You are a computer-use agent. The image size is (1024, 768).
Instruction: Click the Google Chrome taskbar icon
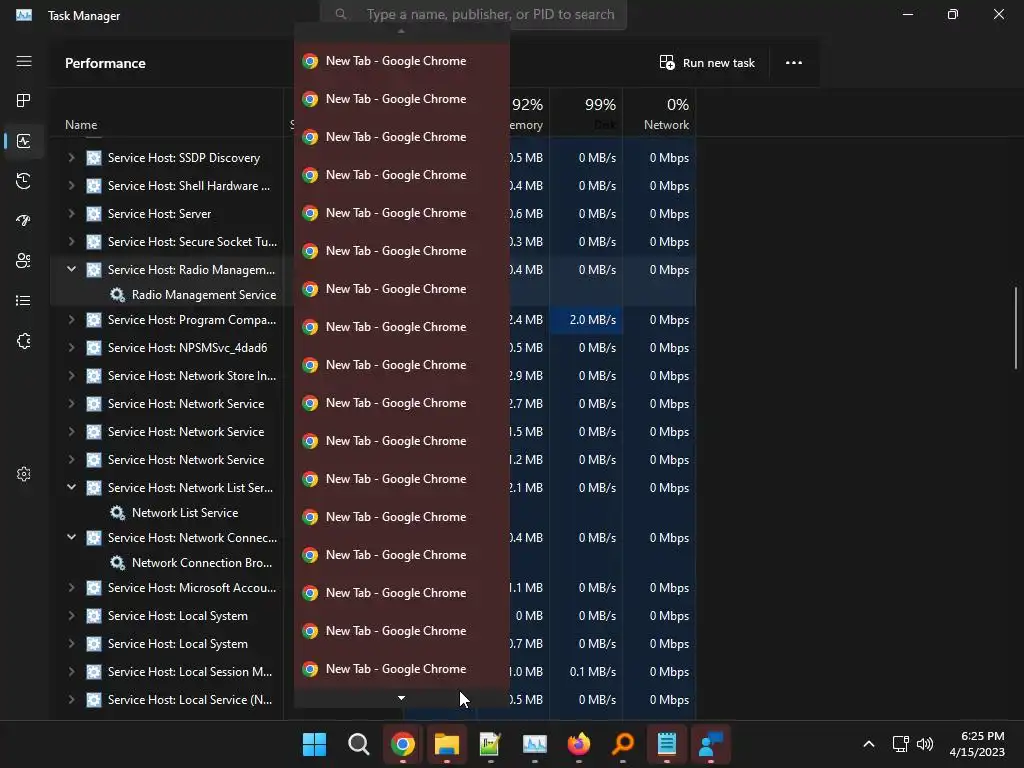tap(402, 744)
